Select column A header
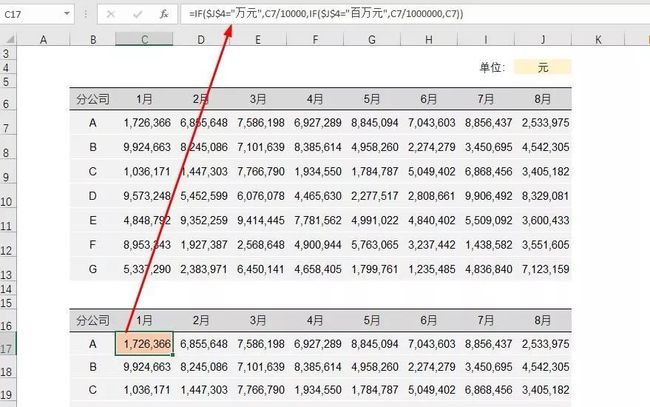650x407 pixels. [x=43, y=39]
